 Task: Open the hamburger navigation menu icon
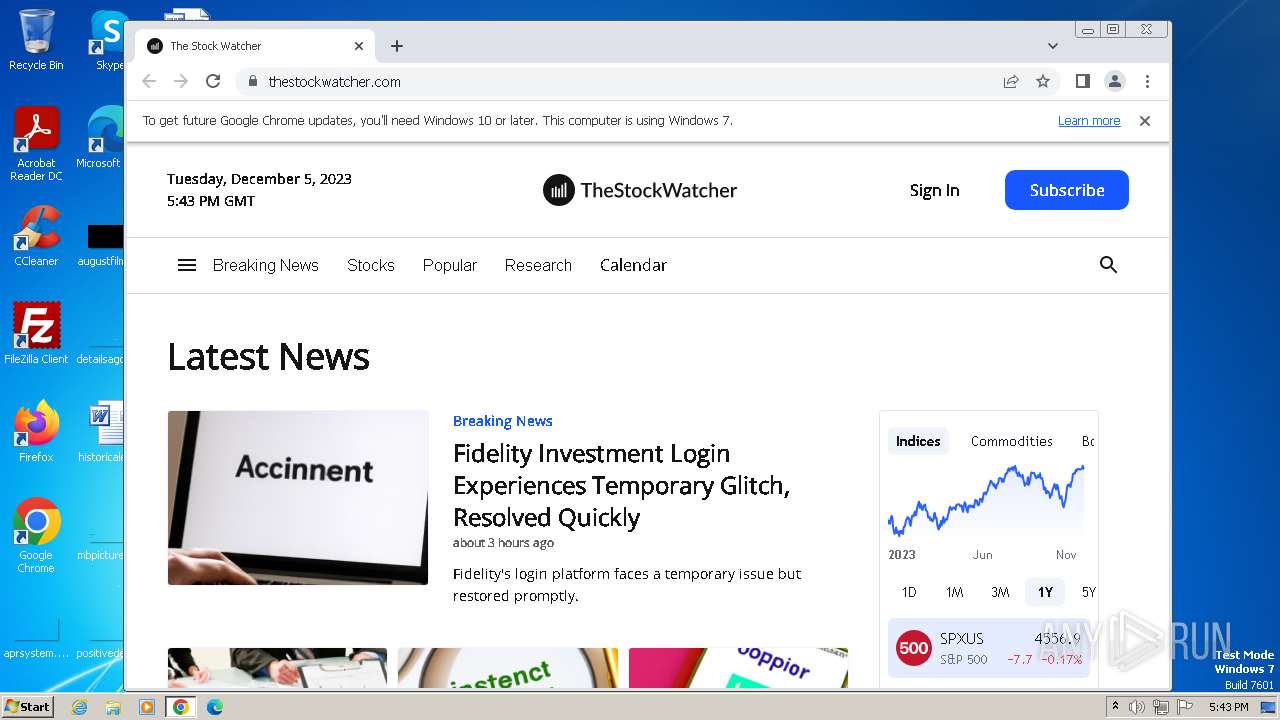(x=187, y=265)
